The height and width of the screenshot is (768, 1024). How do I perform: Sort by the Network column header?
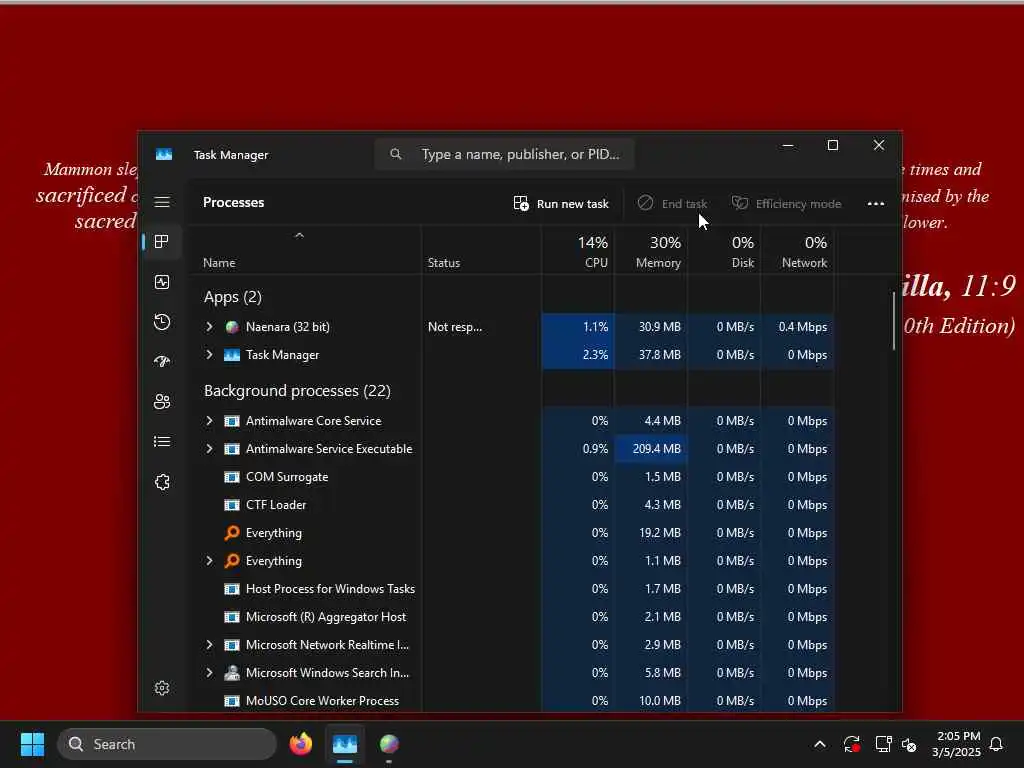797,251
